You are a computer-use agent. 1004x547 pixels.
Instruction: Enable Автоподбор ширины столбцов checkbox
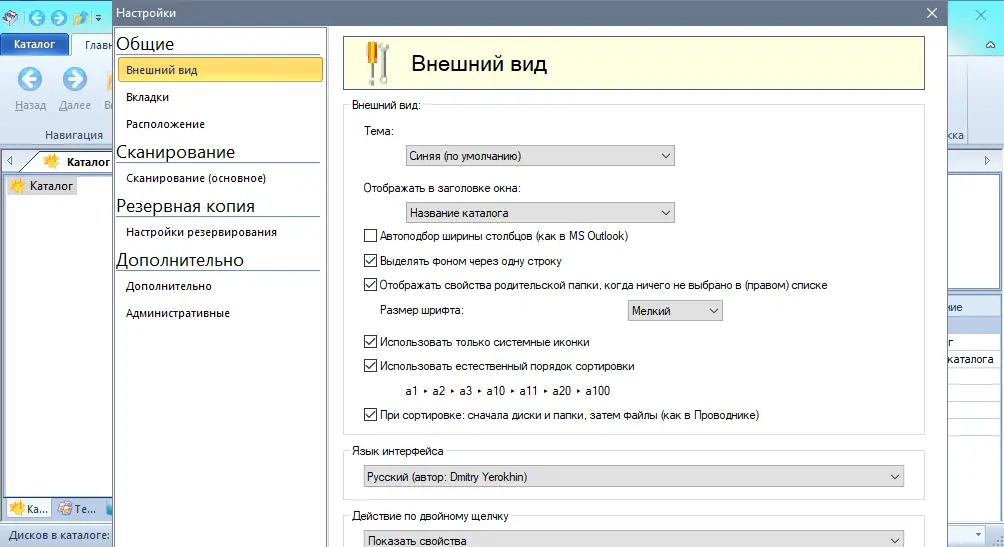coord(370,236)
